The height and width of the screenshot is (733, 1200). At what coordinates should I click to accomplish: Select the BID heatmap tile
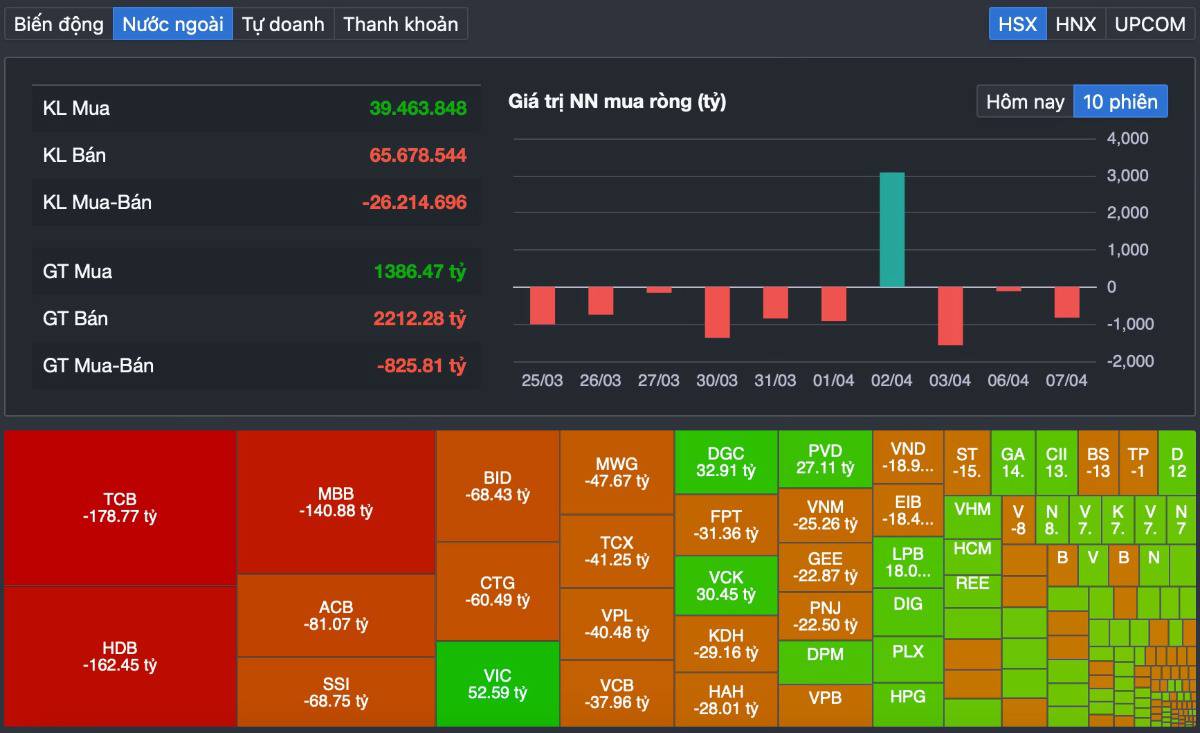497,486
